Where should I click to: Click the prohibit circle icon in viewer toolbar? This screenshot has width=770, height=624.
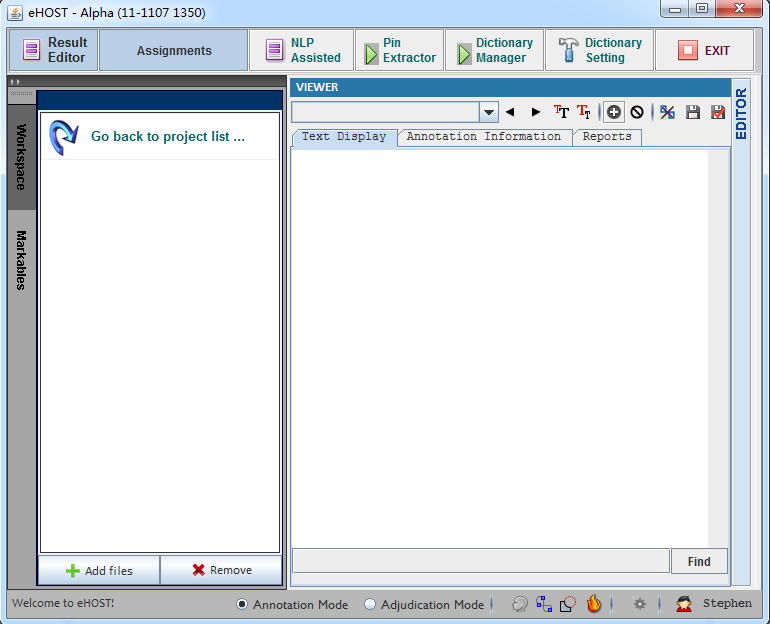(637, 112)
